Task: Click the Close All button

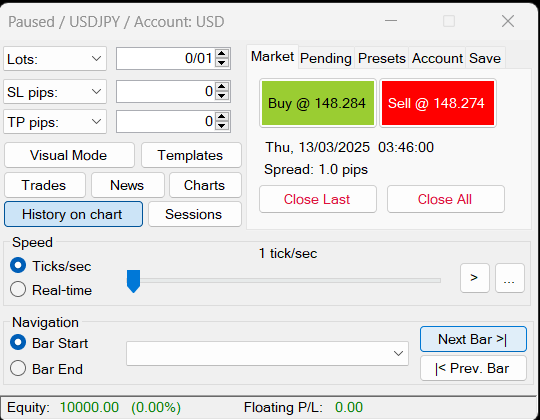Action: [446, 199]
